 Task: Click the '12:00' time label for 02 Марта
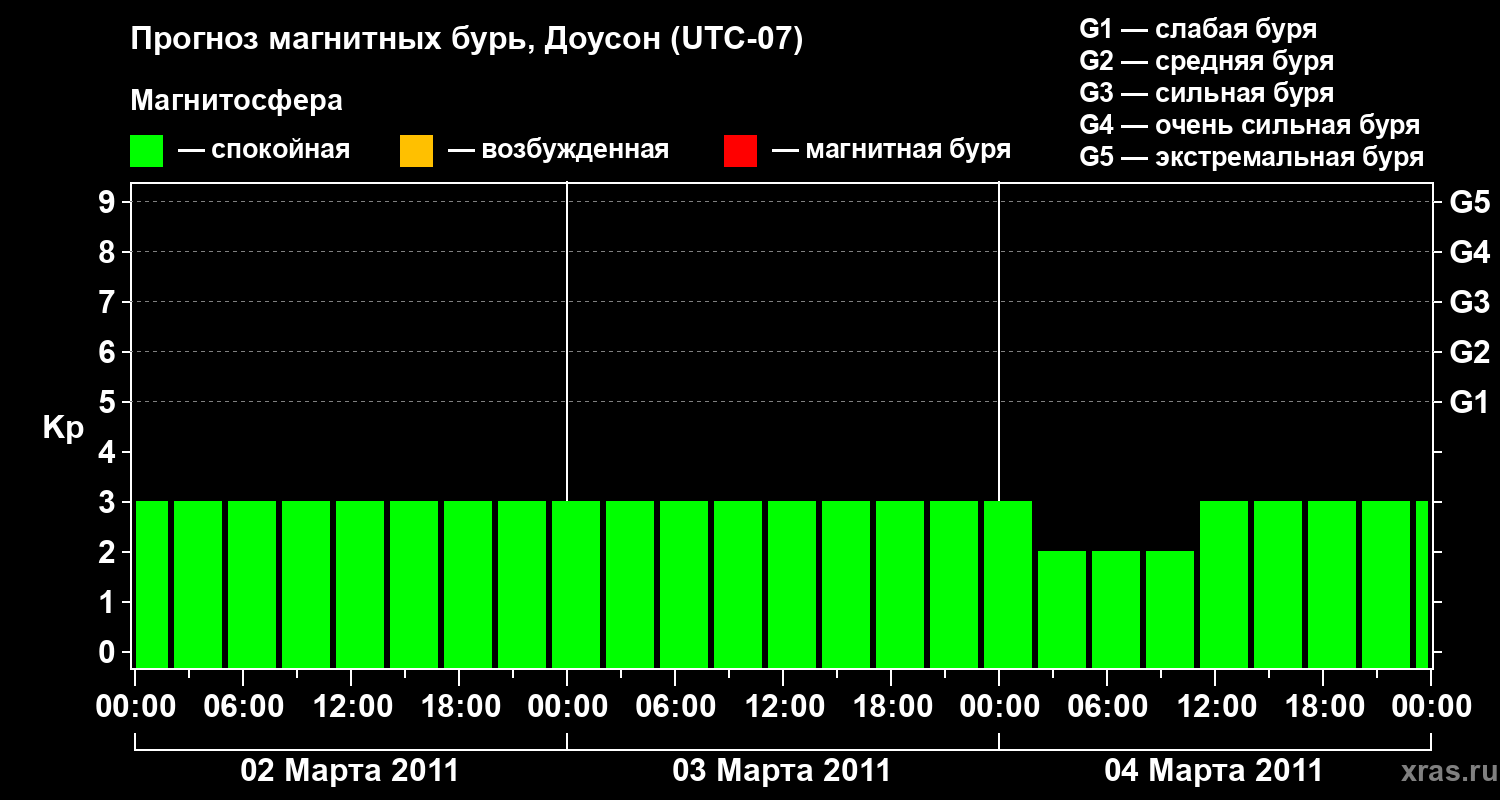pos(351,707)
